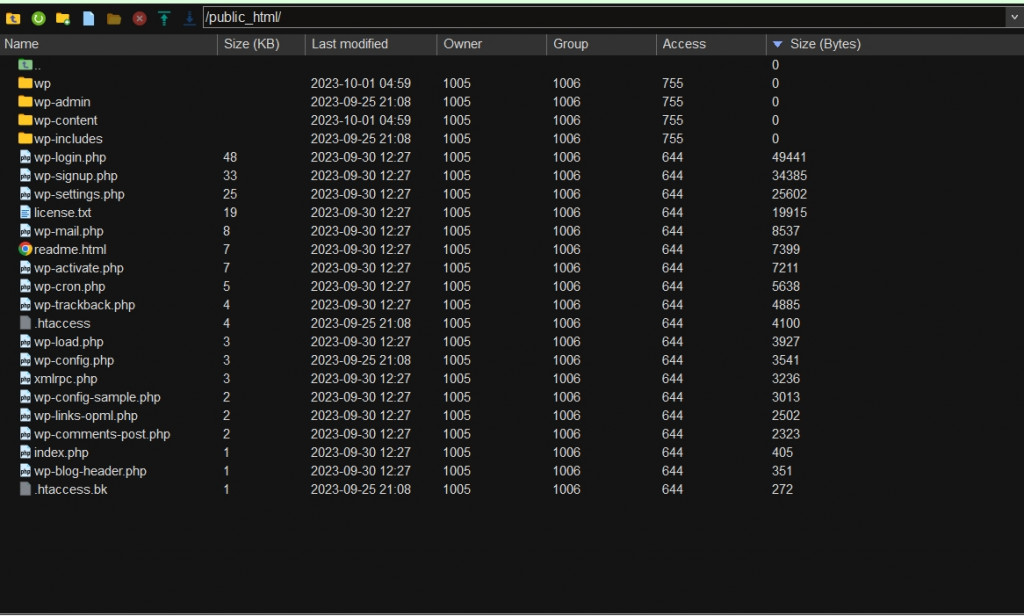
Task: Click the 351 bytes value for wp-blog-header.php
Action: [782, 471]
